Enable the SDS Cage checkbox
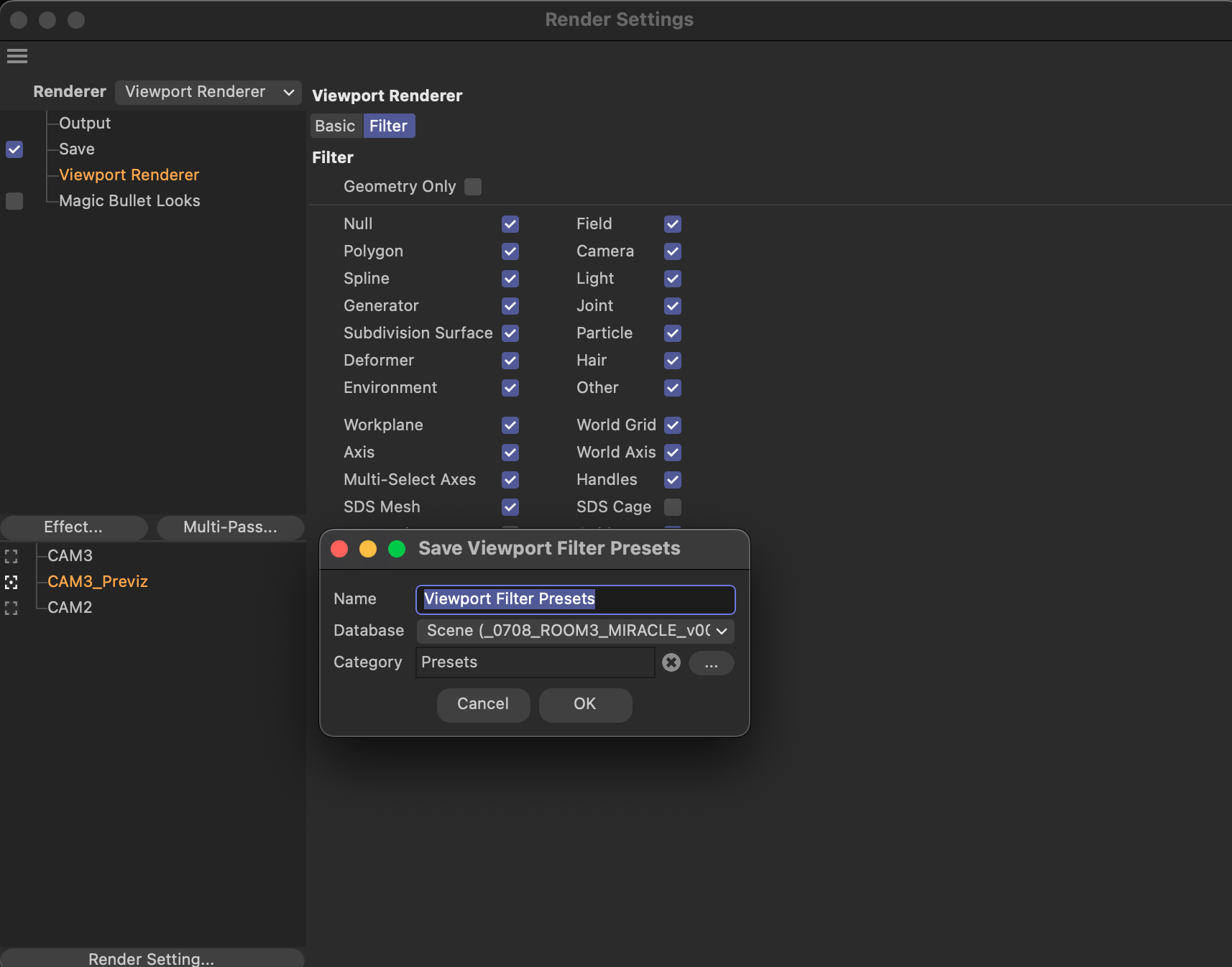1232x967 pixels. 673,507
